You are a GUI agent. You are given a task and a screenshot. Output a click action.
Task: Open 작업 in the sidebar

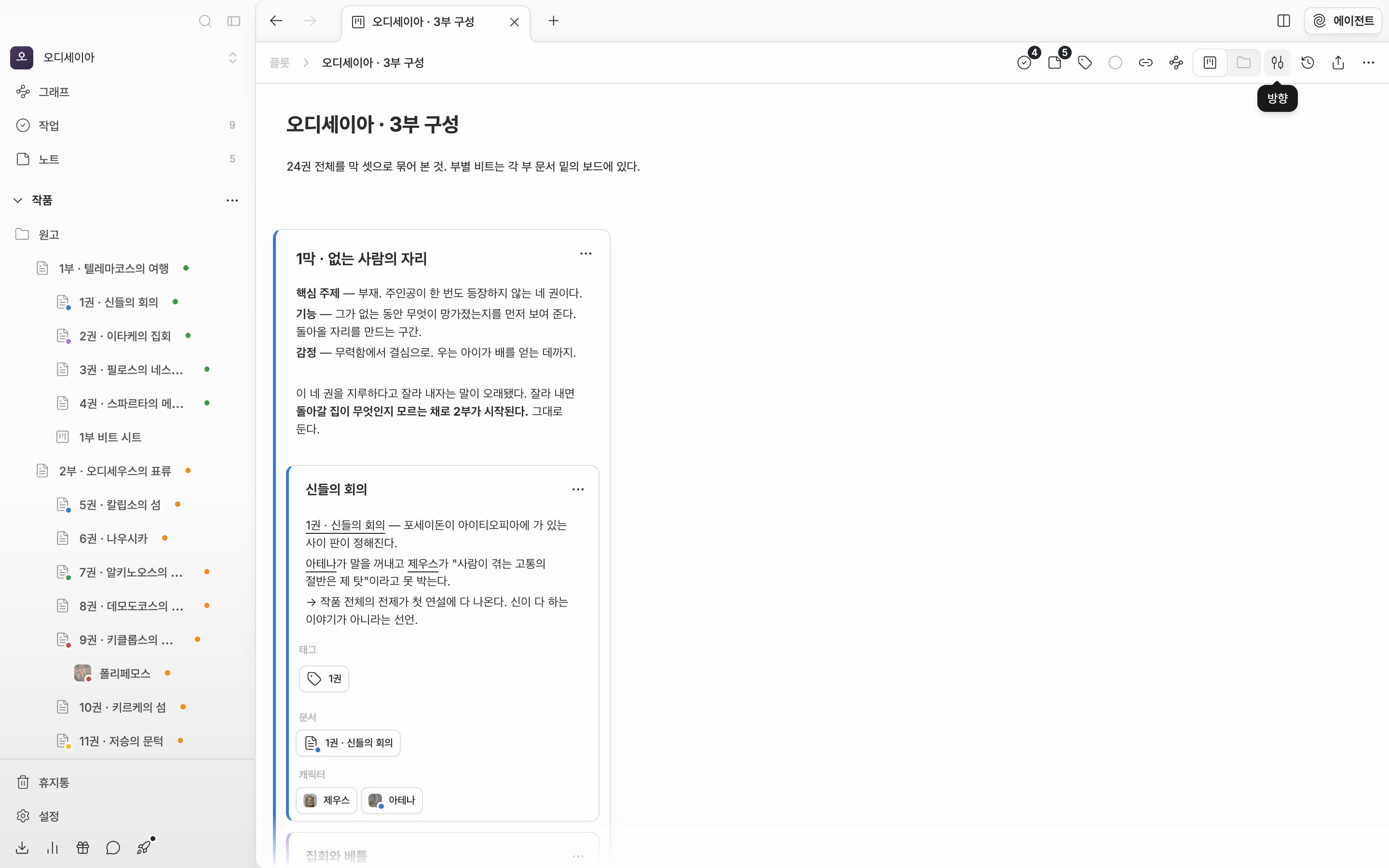coord(127,125)
